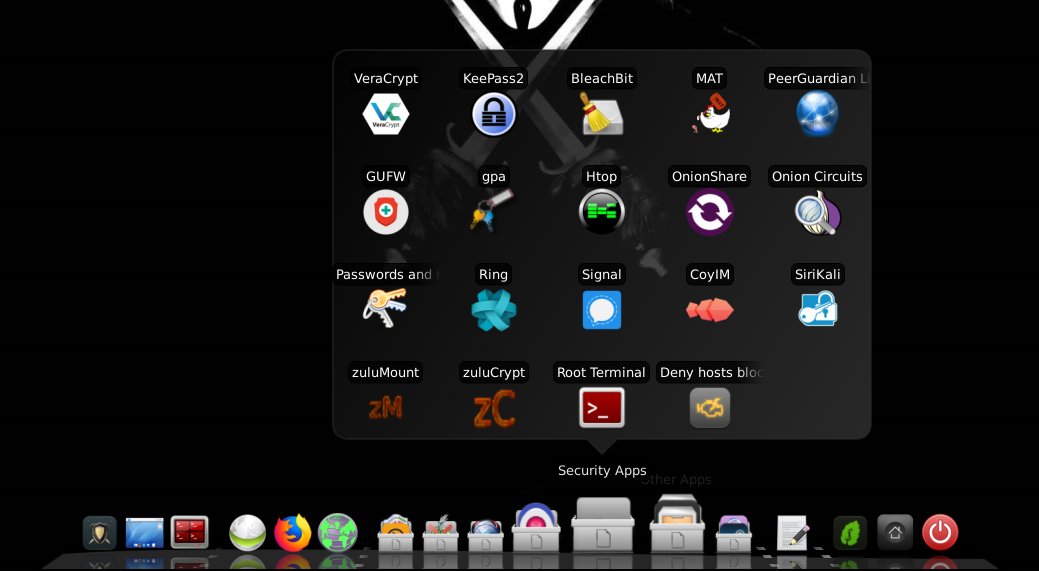Open KeePass2 padlock icon

click(494, 114)
